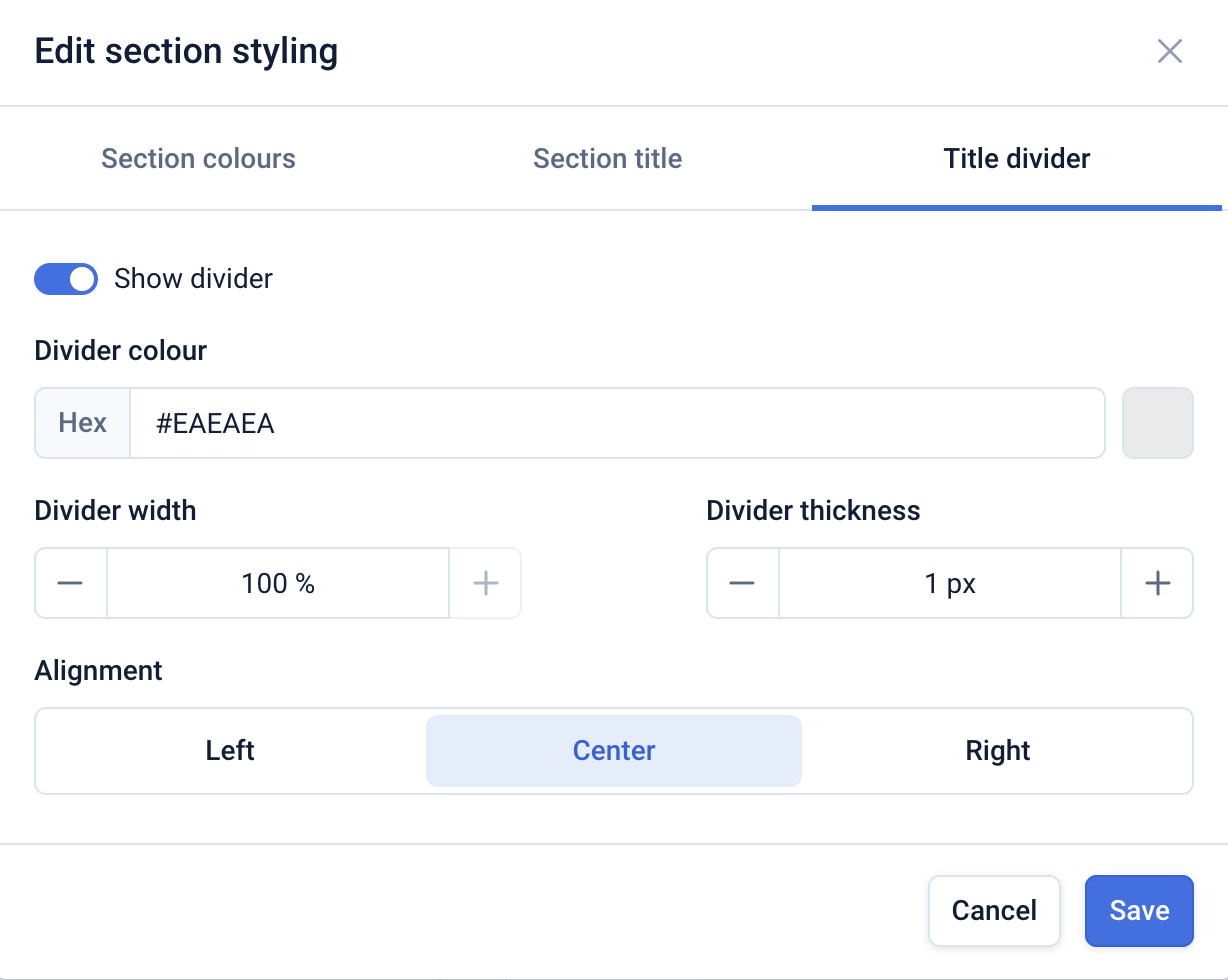Select Left alignment option
The width and height of the screenshot is (1228, 980).
[x=230, y=751]
